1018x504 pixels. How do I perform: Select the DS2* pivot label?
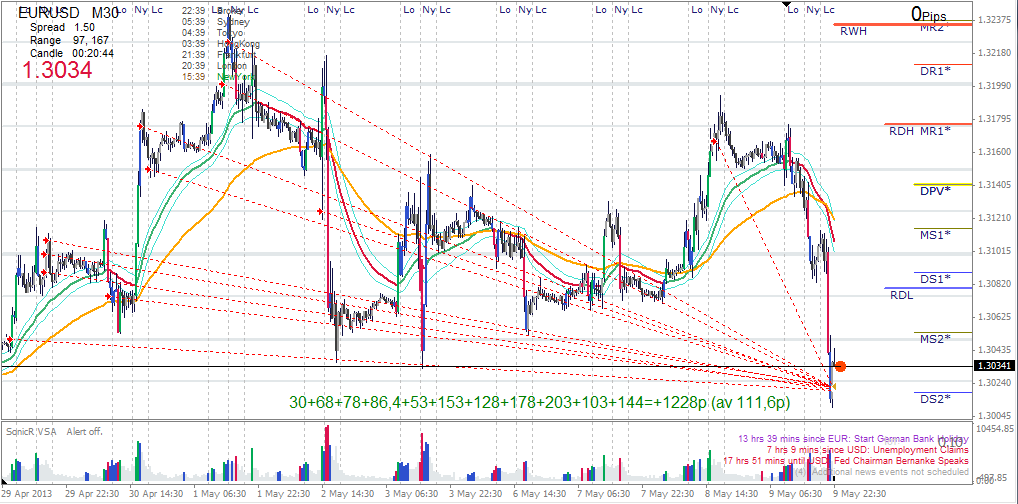coord(935,398)
